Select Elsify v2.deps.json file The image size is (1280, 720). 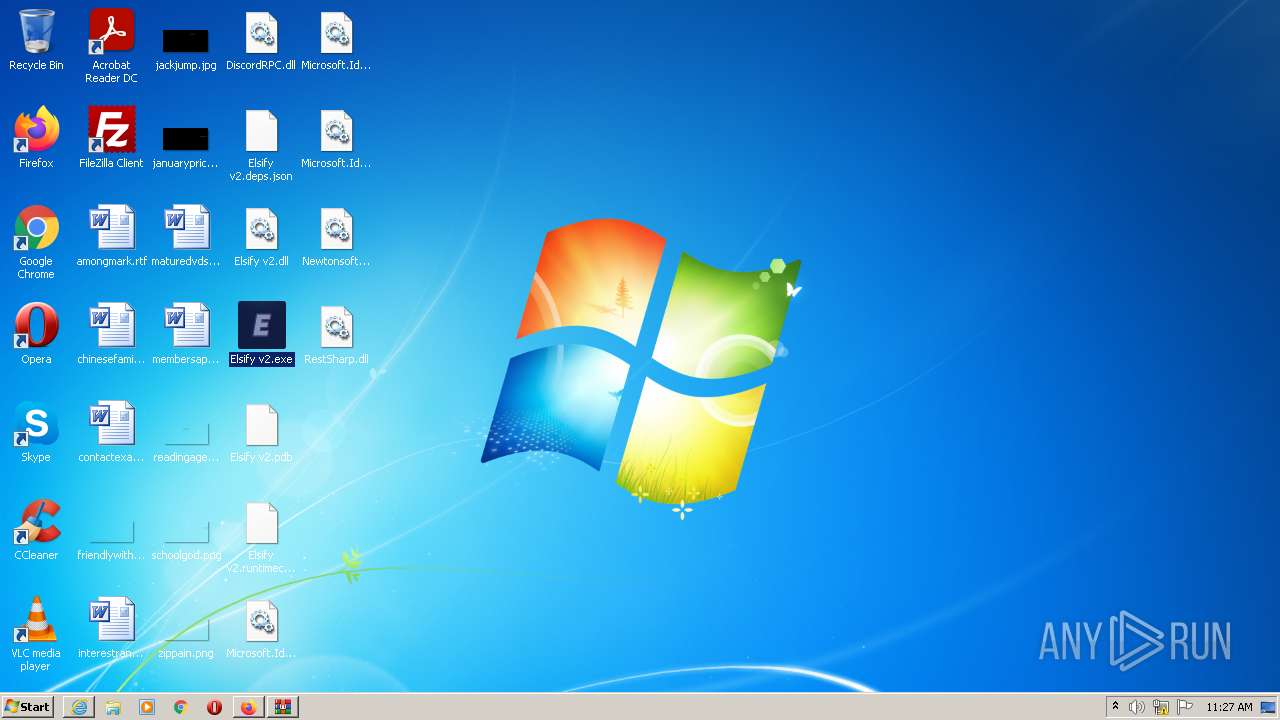261,144
